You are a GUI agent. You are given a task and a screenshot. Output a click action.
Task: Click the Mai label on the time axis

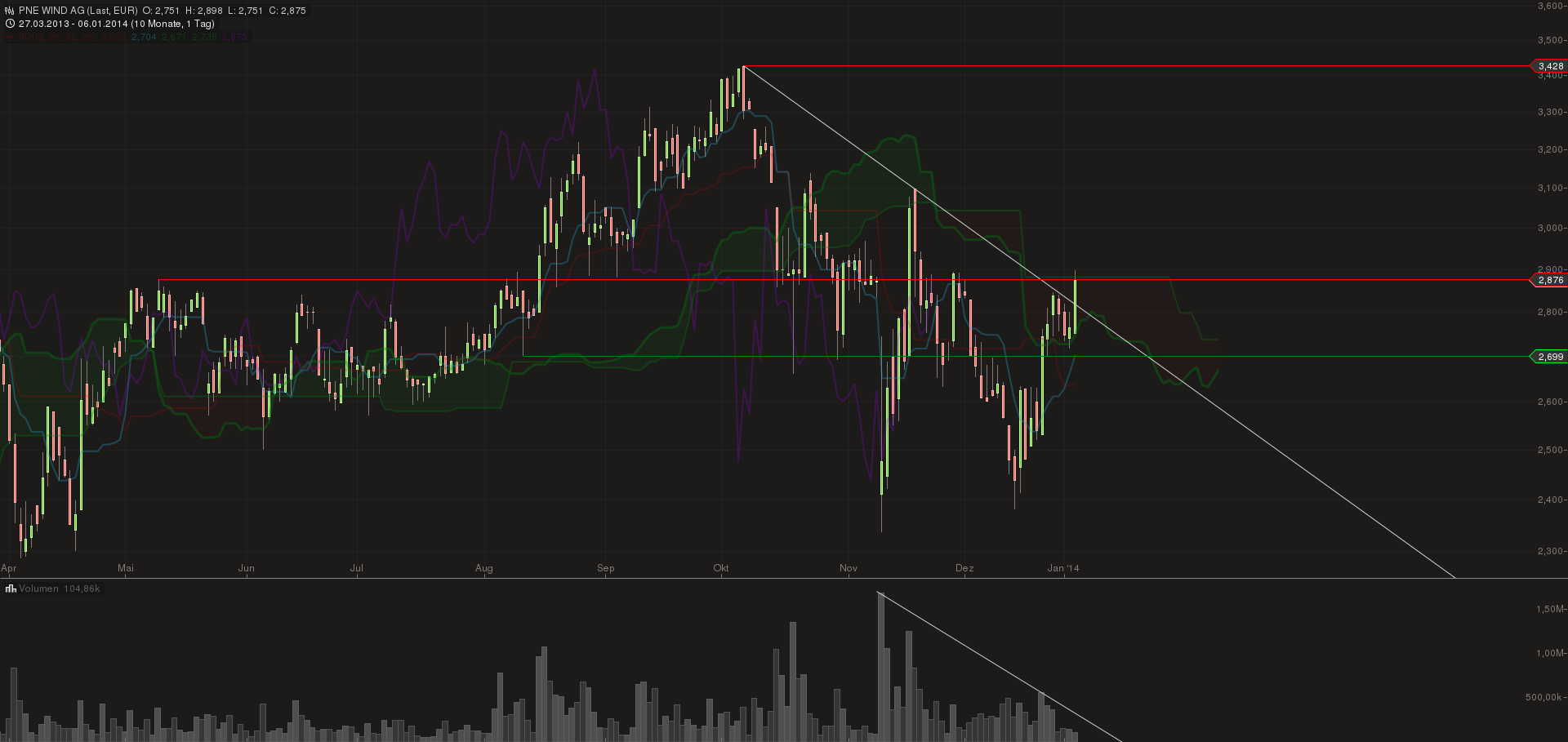[126, 568]
